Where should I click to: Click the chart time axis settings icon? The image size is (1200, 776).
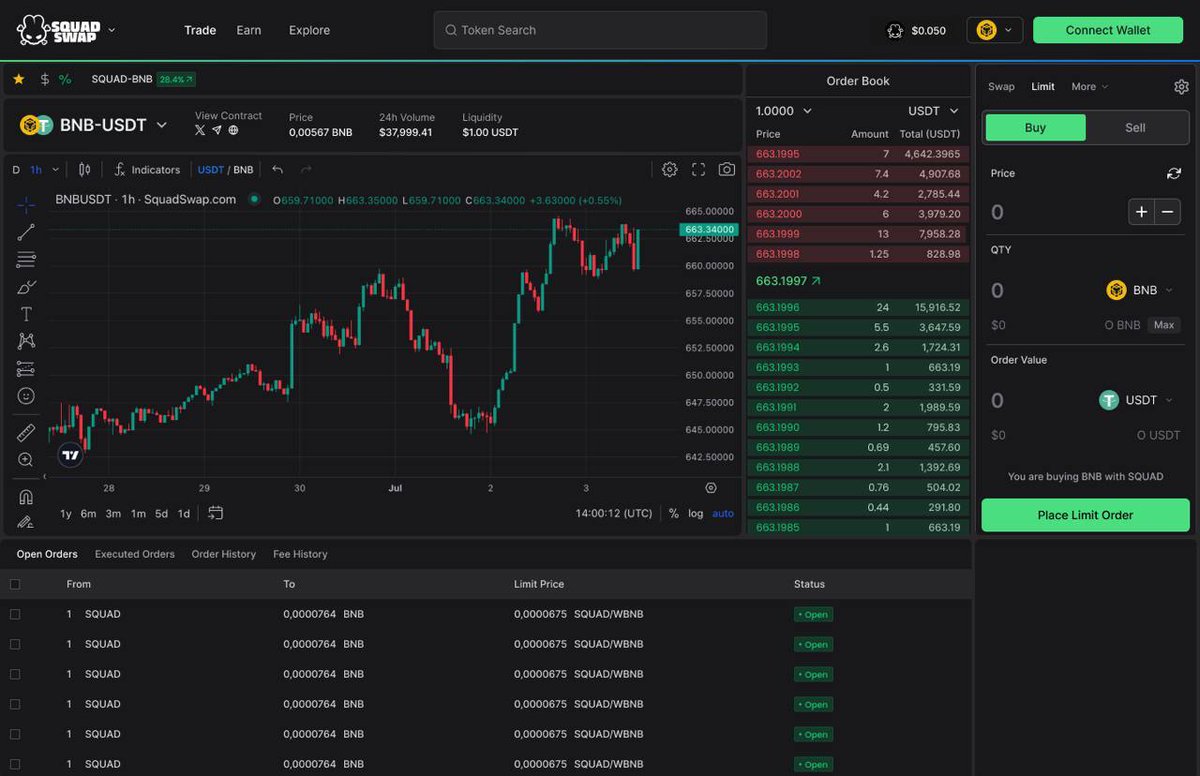pyautogui.click(x=711, y=488)
